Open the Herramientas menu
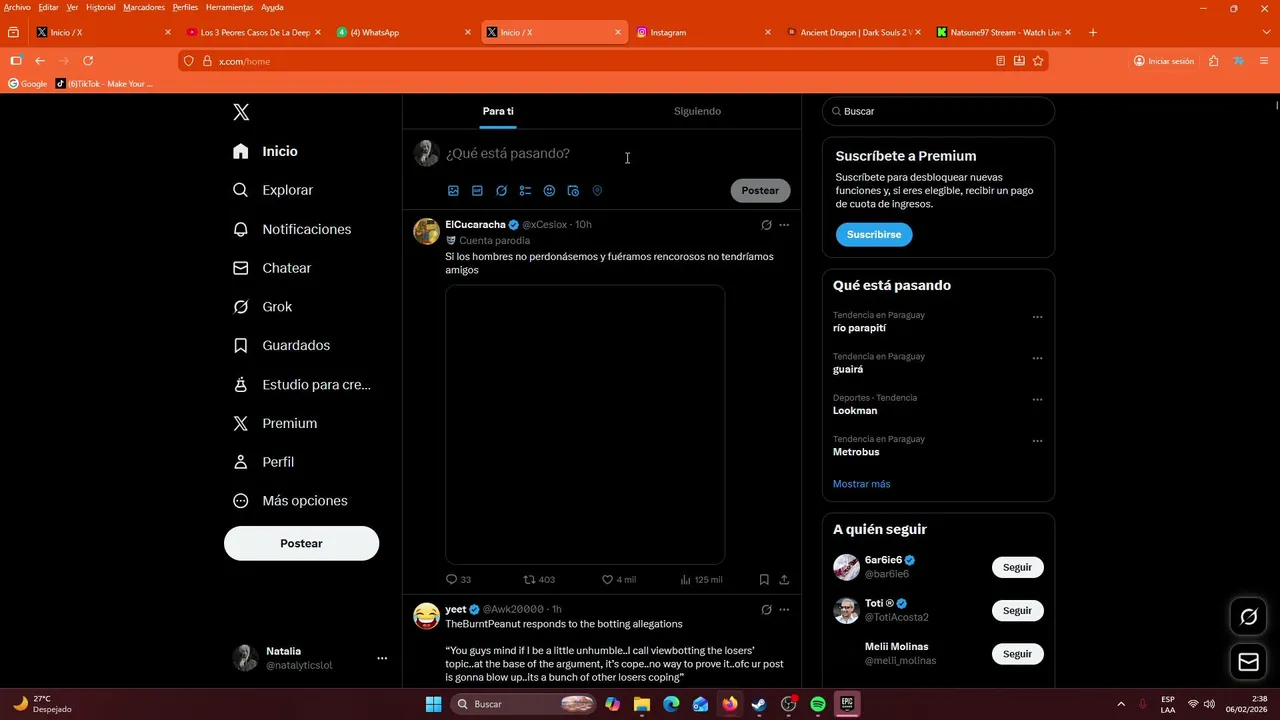This screenshot has width=1280, height=720. (x=229, y=7)
